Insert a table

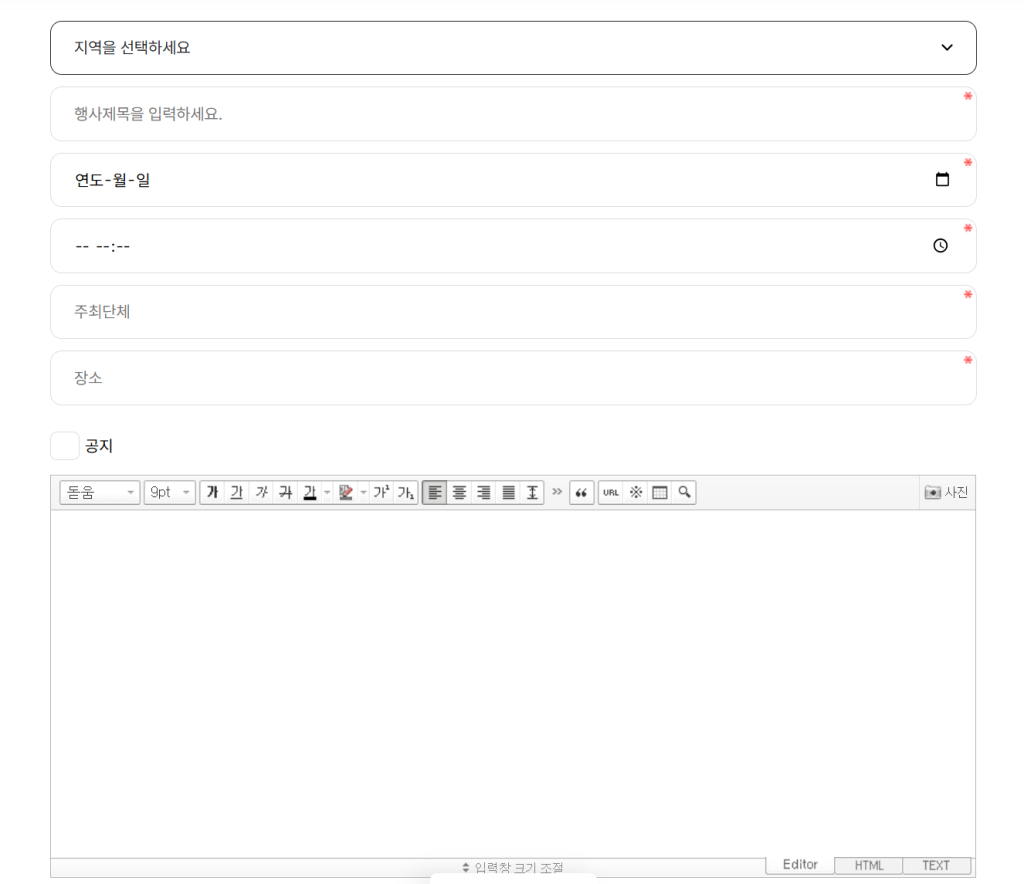[660, 492]
